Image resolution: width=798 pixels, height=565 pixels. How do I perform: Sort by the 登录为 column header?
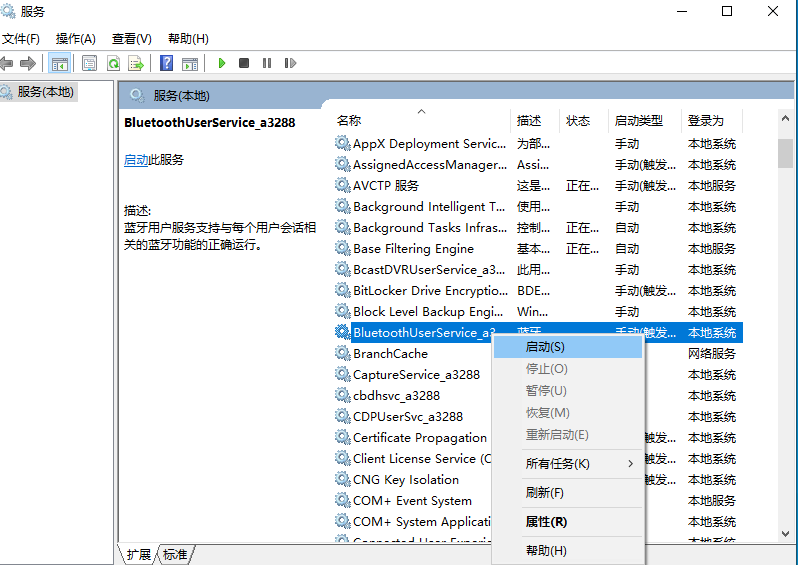tap(712, 121)
